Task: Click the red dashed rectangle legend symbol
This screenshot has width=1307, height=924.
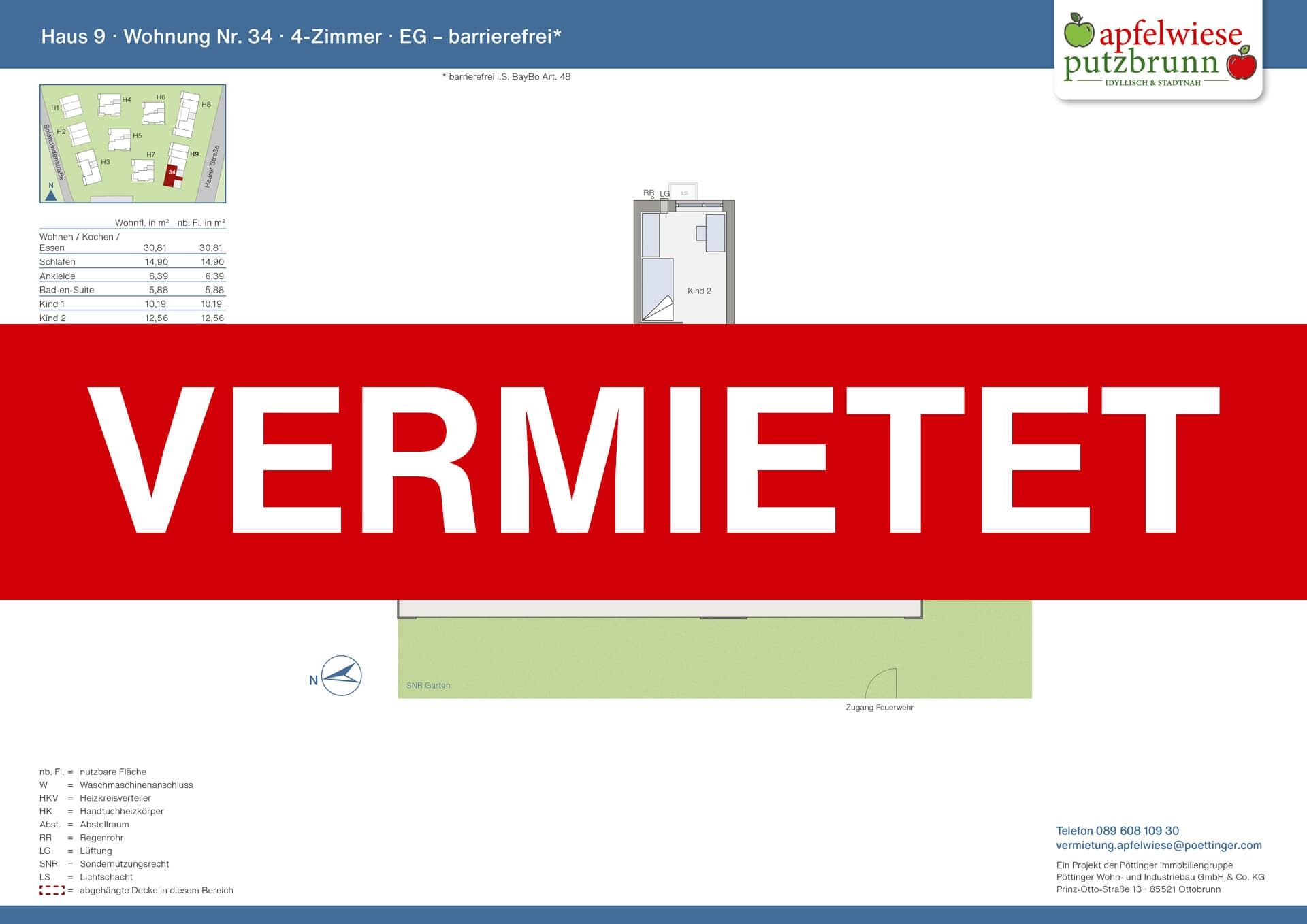Action: 52,890
